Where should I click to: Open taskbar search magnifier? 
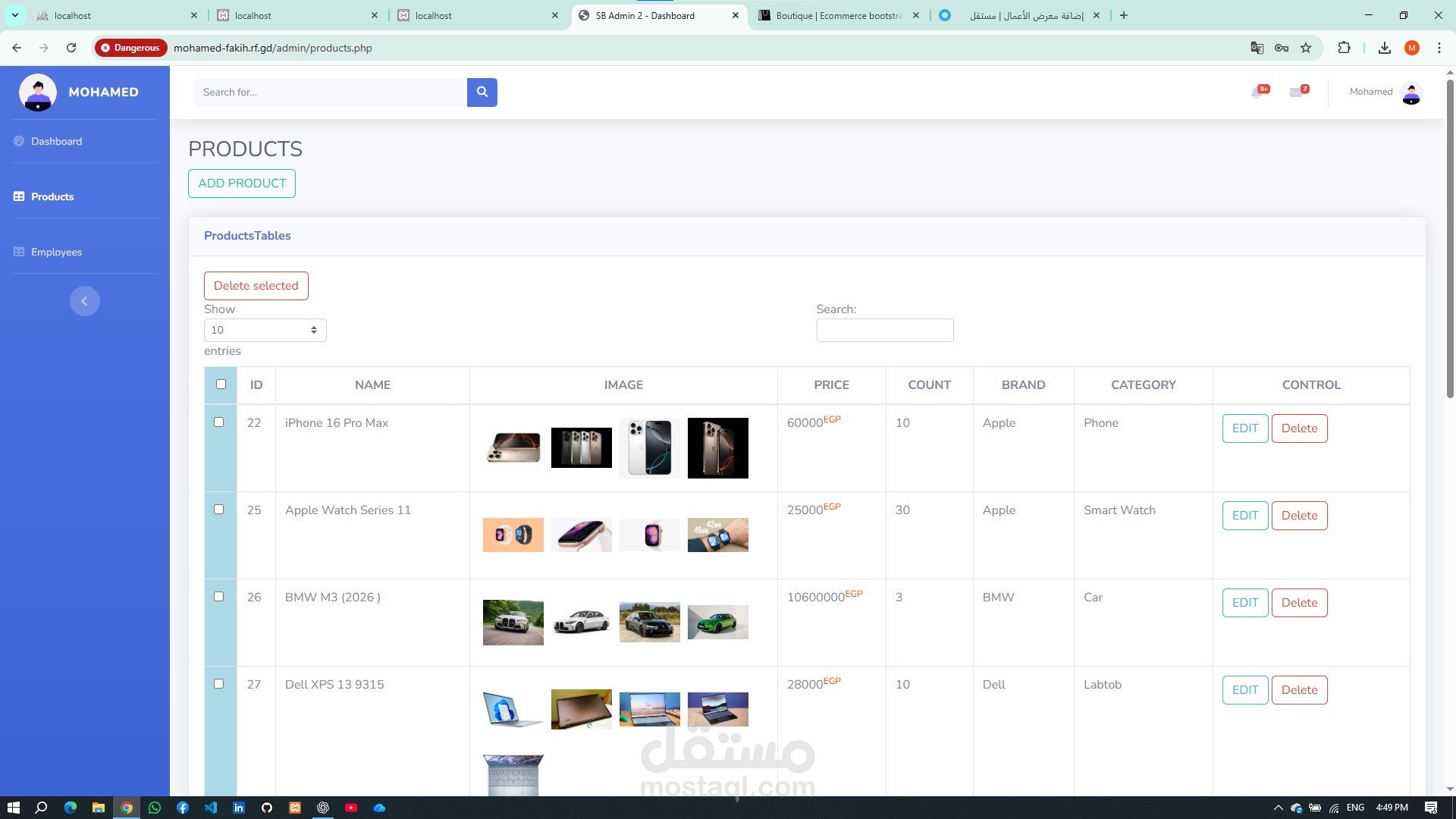click(42, 808)
